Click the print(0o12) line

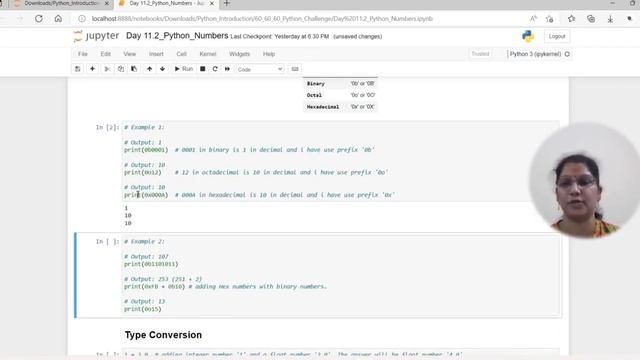tap(143, 173)
